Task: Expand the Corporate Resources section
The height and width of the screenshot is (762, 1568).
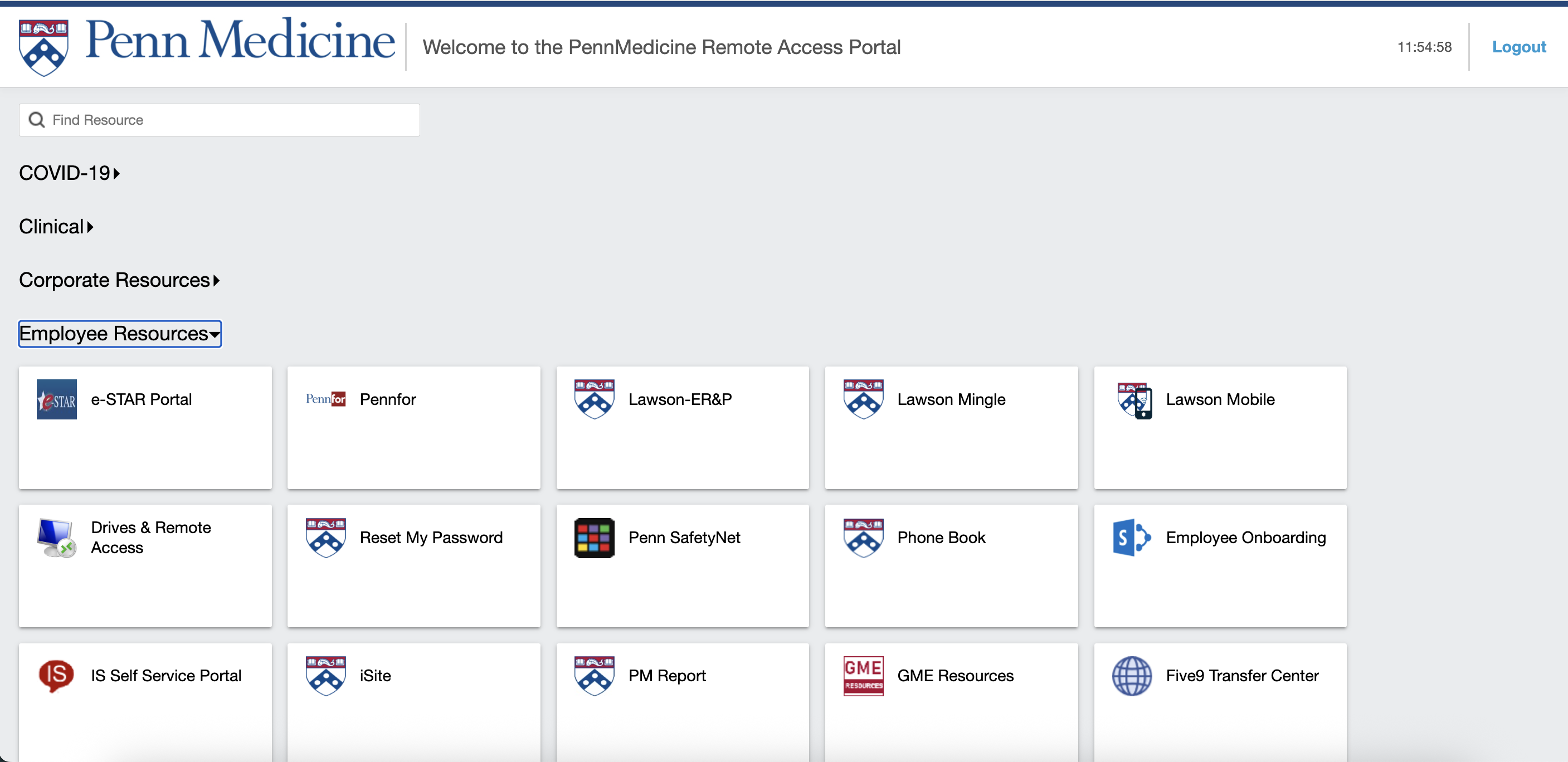Action: pos(119,280)
